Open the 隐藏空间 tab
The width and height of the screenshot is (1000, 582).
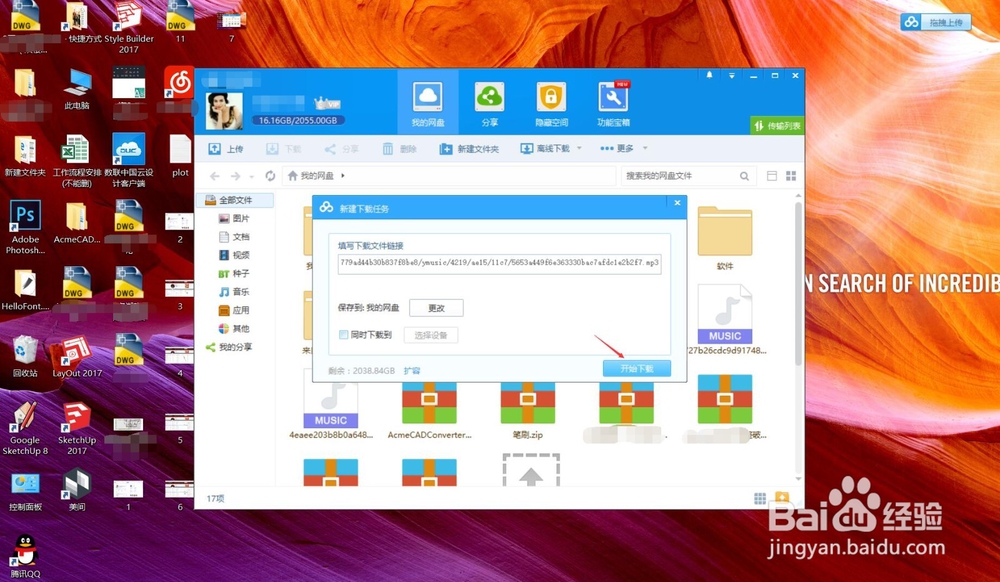click(551, 102)
